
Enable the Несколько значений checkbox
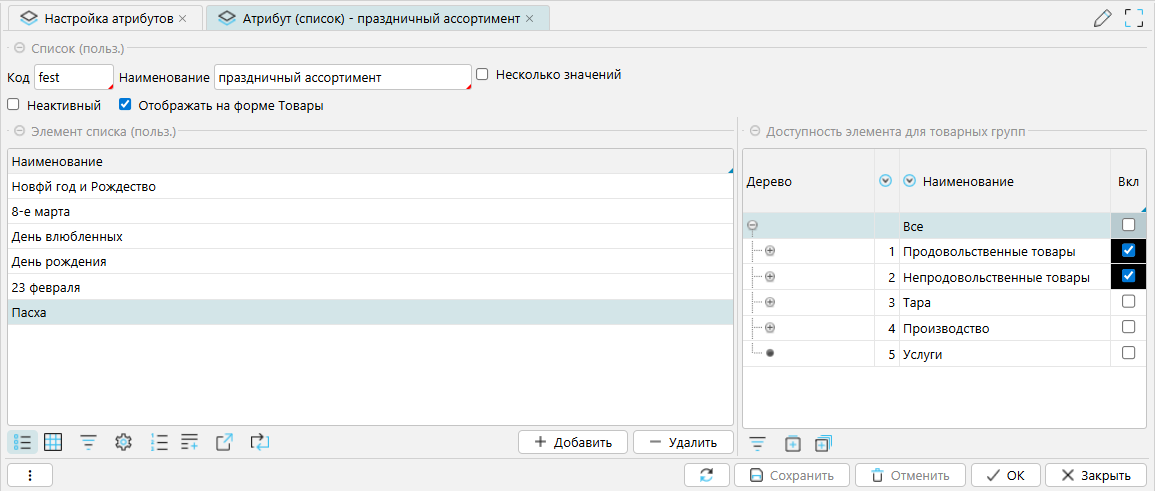(x=482, y=75)
